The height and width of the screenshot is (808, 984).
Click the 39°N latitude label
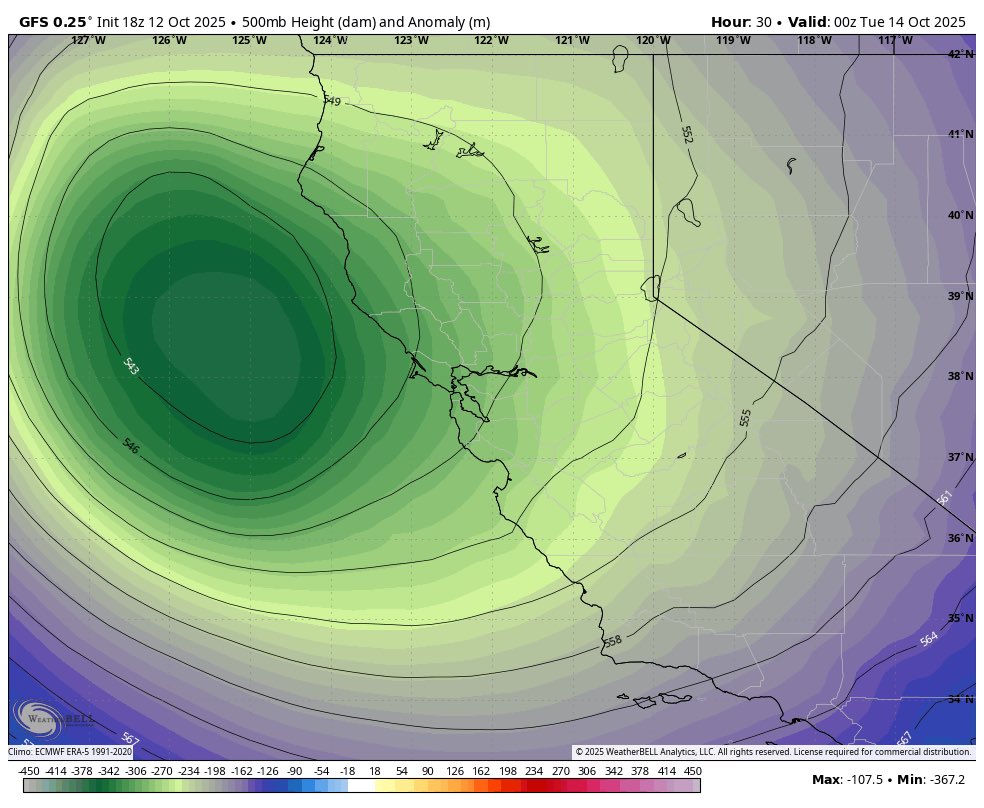(x=961, y=296)
